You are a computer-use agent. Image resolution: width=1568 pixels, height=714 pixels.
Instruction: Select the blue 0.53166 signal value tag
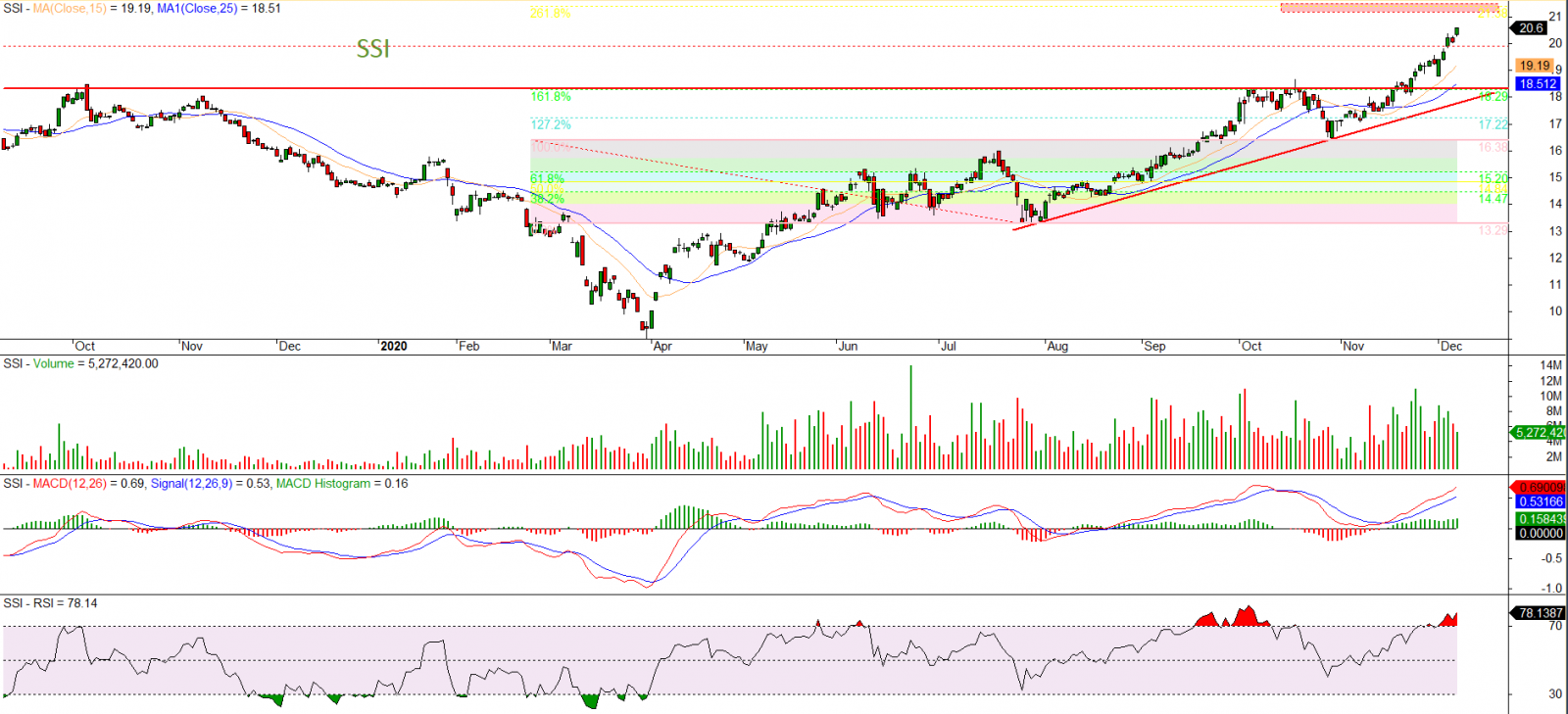click(x=1541, y=501)
